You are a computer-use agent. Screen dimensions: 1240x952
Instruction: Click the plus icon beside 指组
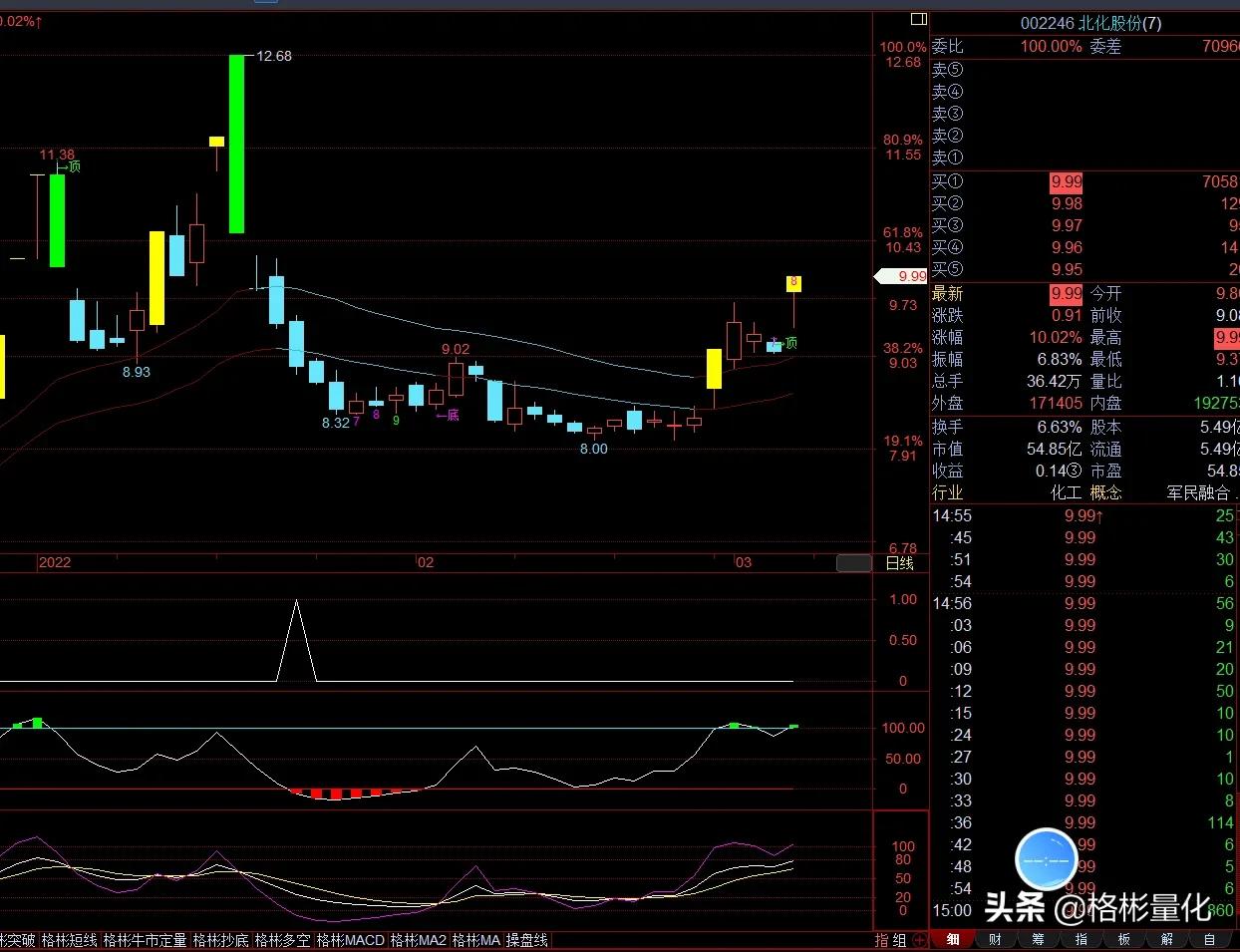(919, 940)
